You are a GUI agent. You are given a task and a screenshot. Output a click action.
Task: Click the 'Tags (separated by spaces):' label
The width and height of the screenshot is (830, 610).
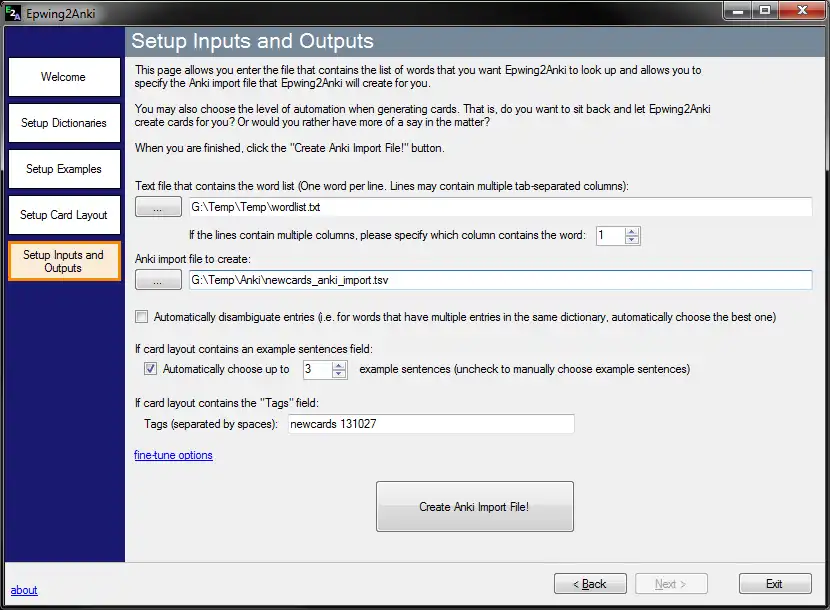click(x=211, y=424)
